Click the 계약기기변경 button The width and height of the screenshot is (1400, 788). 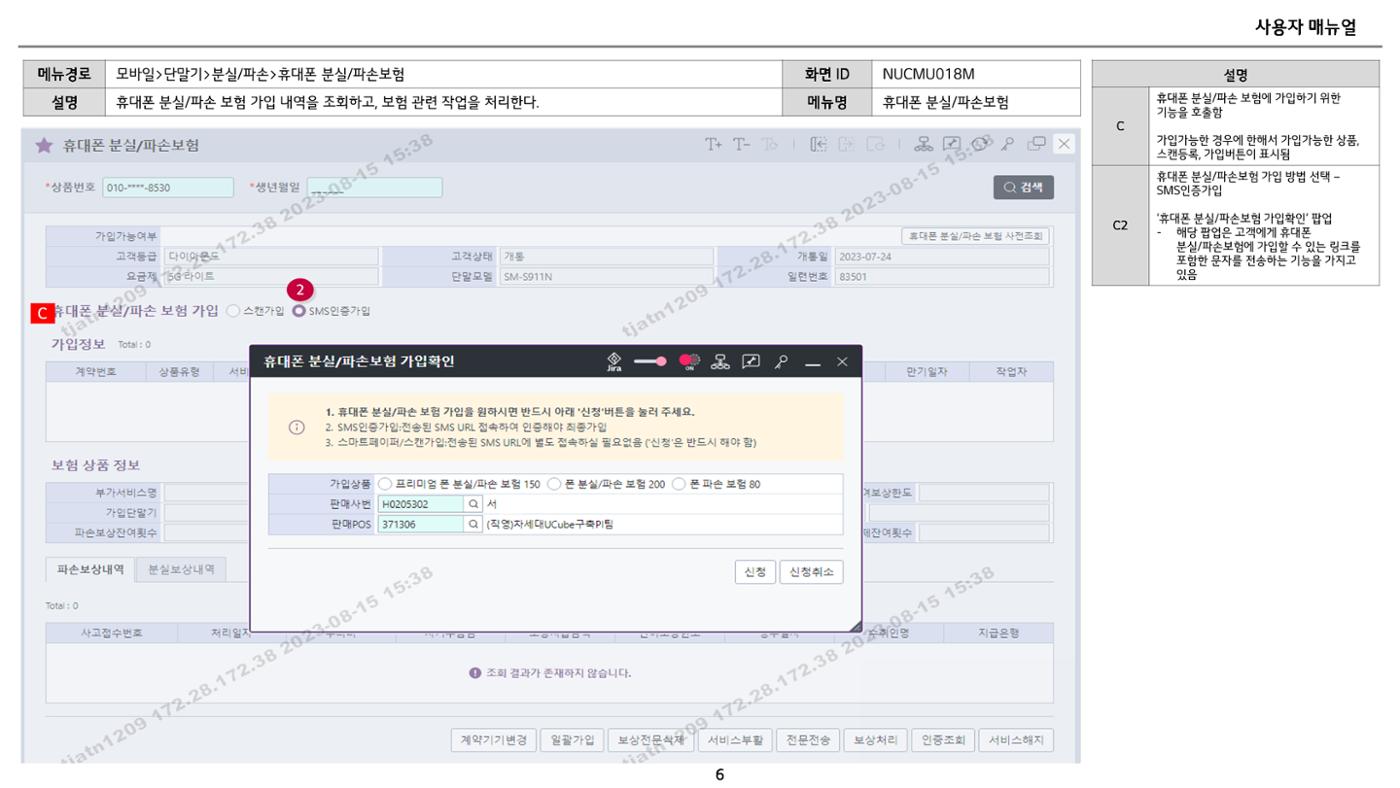(493, 741)
